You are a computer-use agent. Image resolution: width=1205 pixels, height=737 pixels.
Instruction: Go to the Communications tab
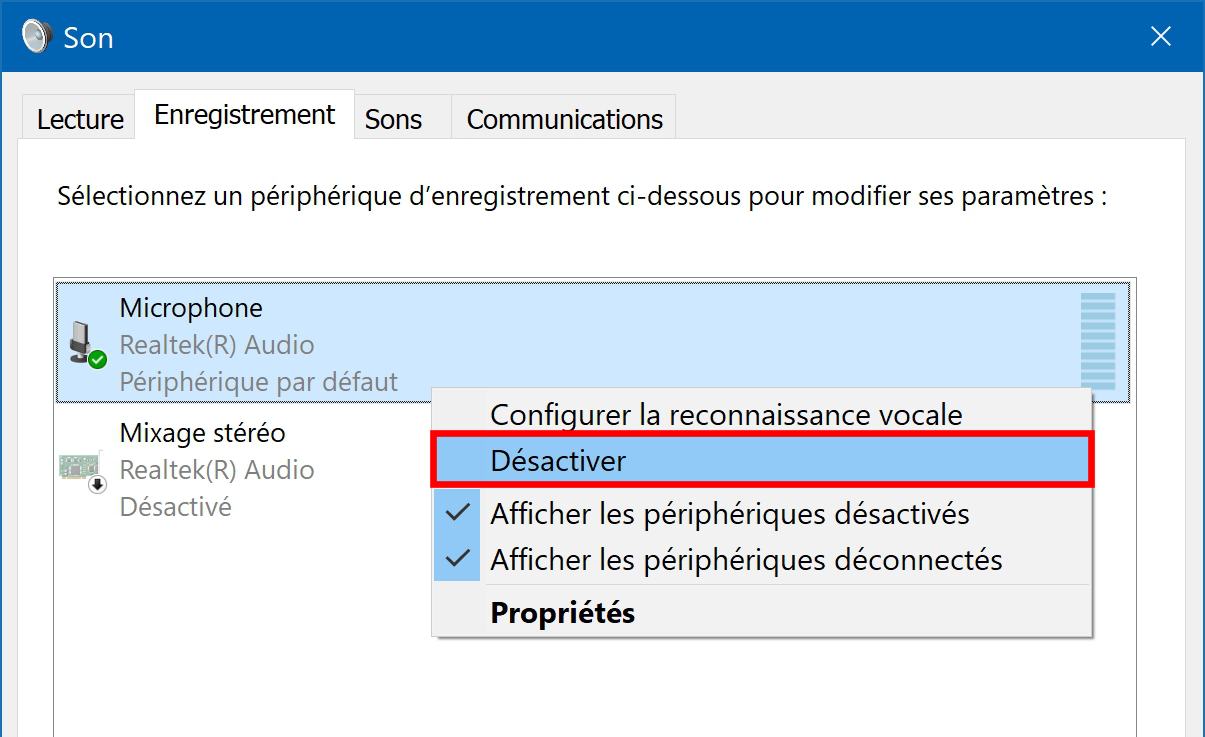pos(564,119)
